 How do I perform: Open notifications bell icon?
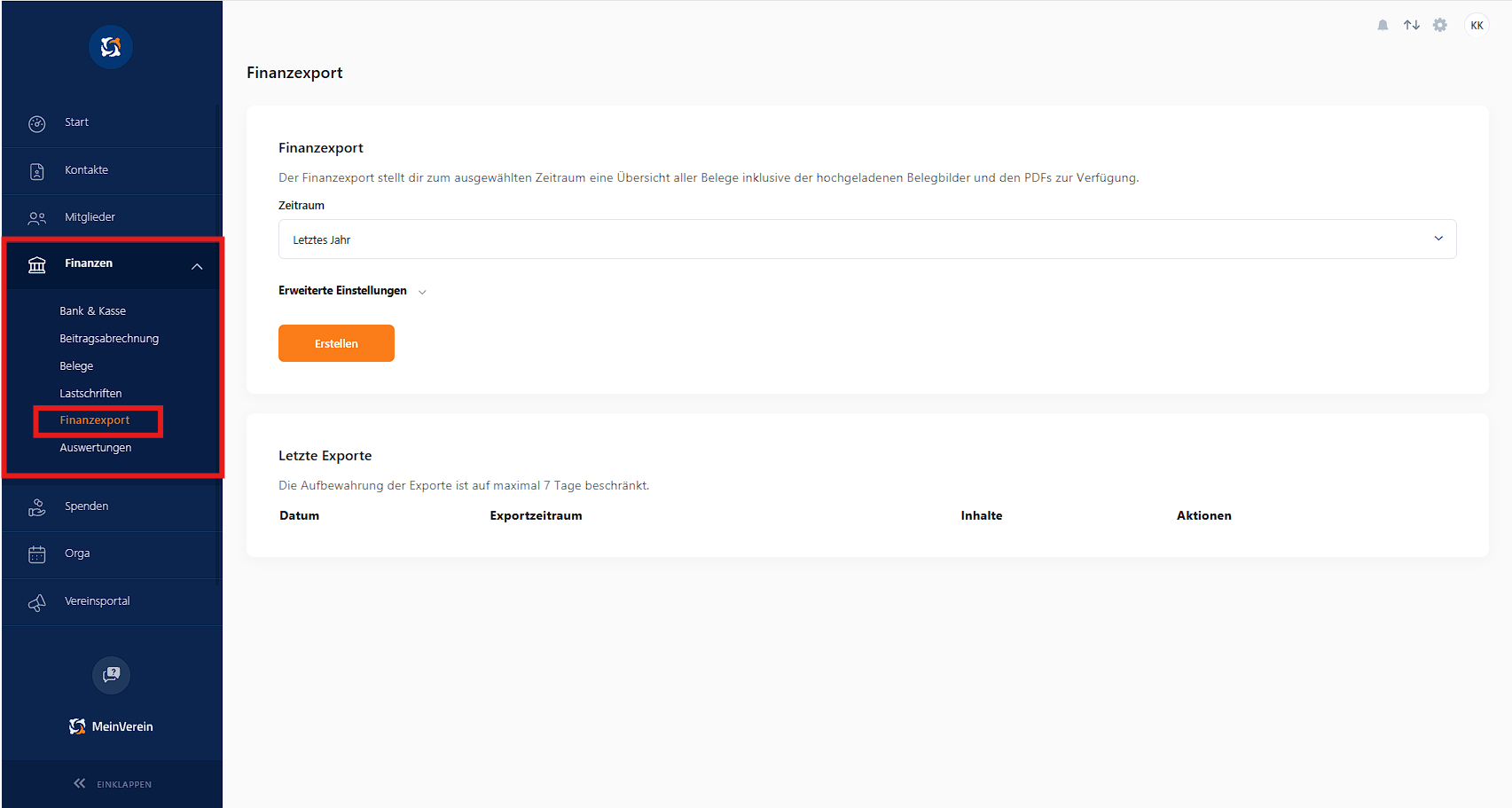pos(1383,25)
